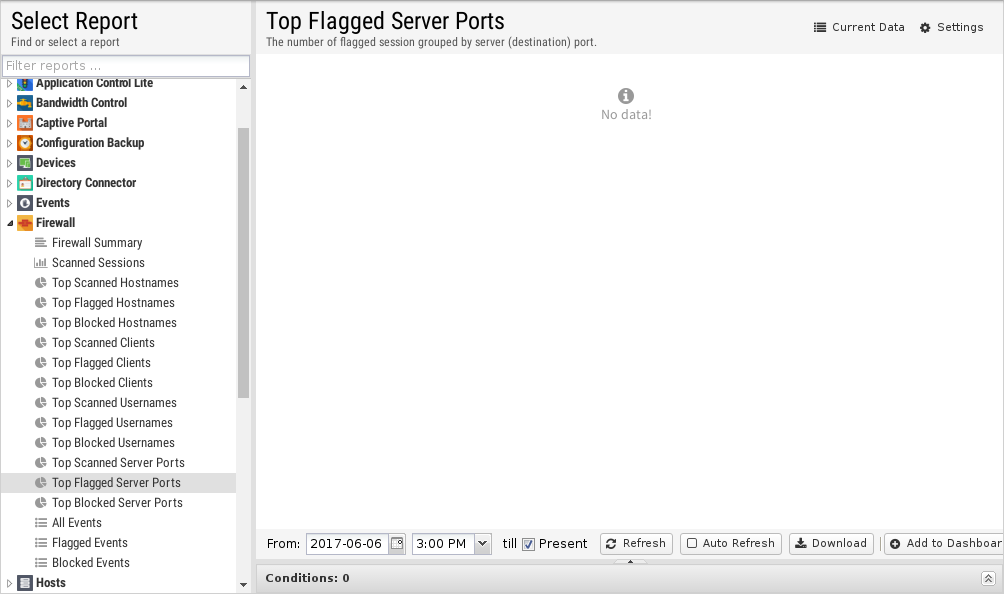Expand the Bandwidth Control tree node
1004x594 pixels.
click(x=9, y=103)
